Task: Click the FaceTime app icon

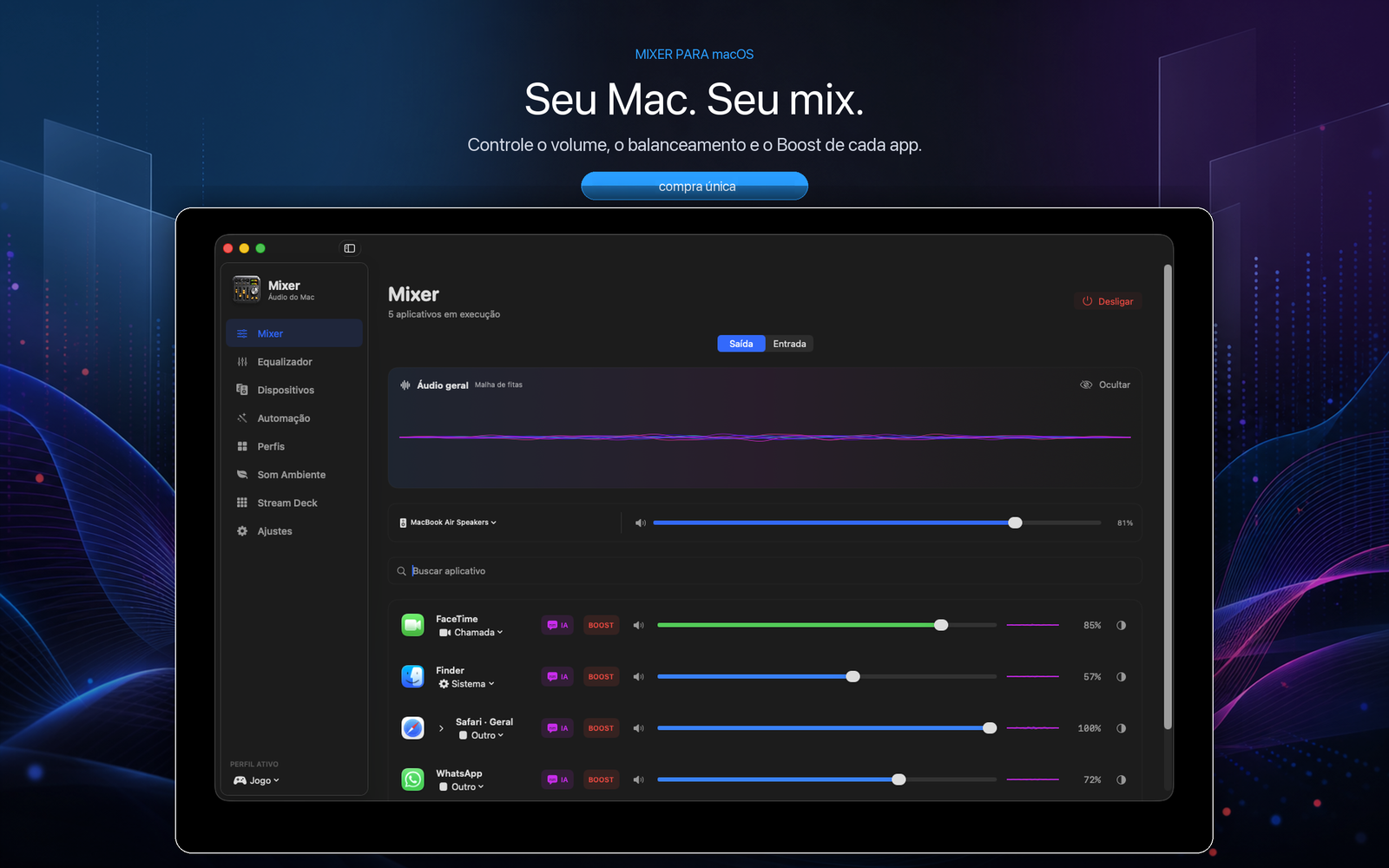Action: (x=413, y=625)
